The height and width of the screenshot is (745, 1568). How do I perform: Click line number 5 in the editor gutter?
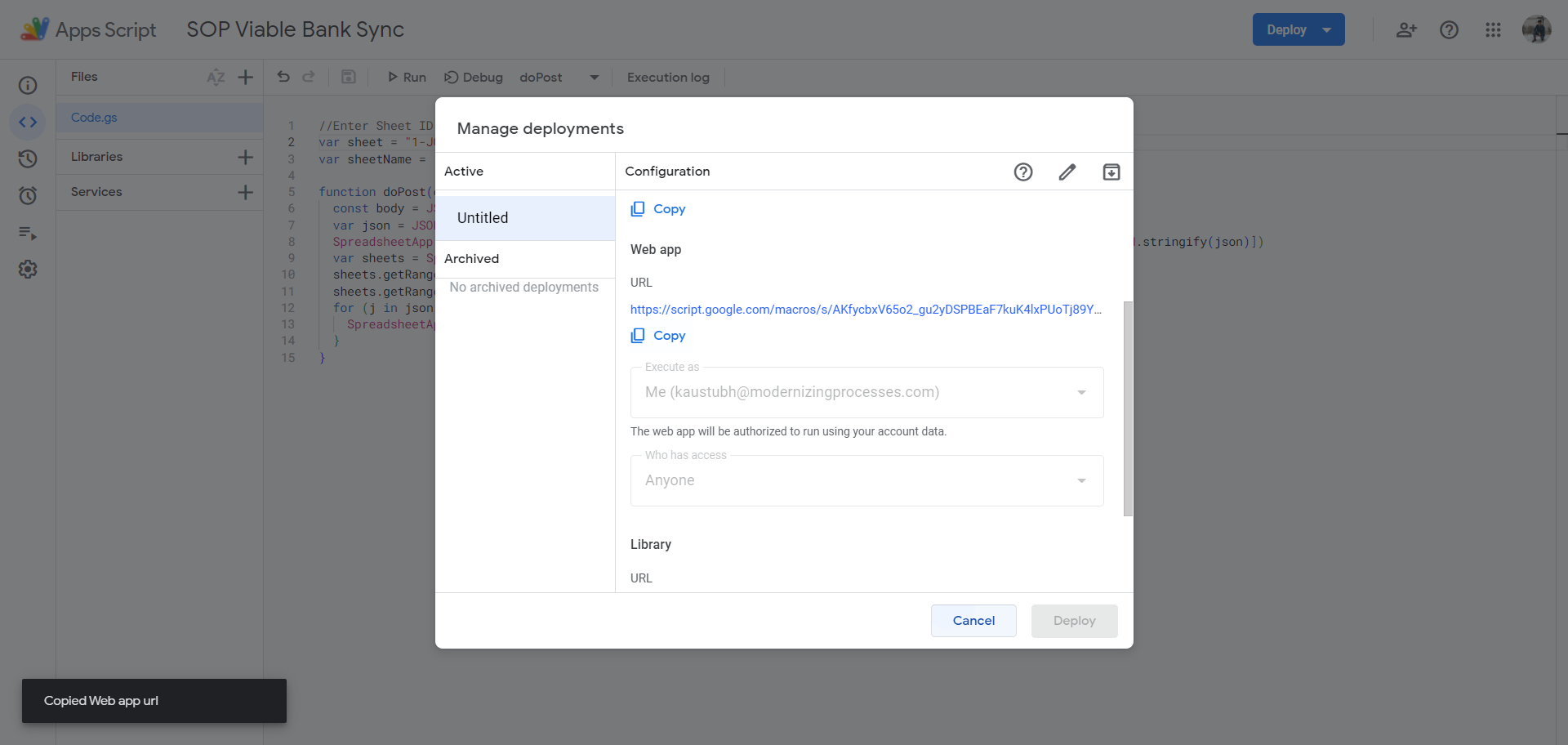(x=292, y=192)
